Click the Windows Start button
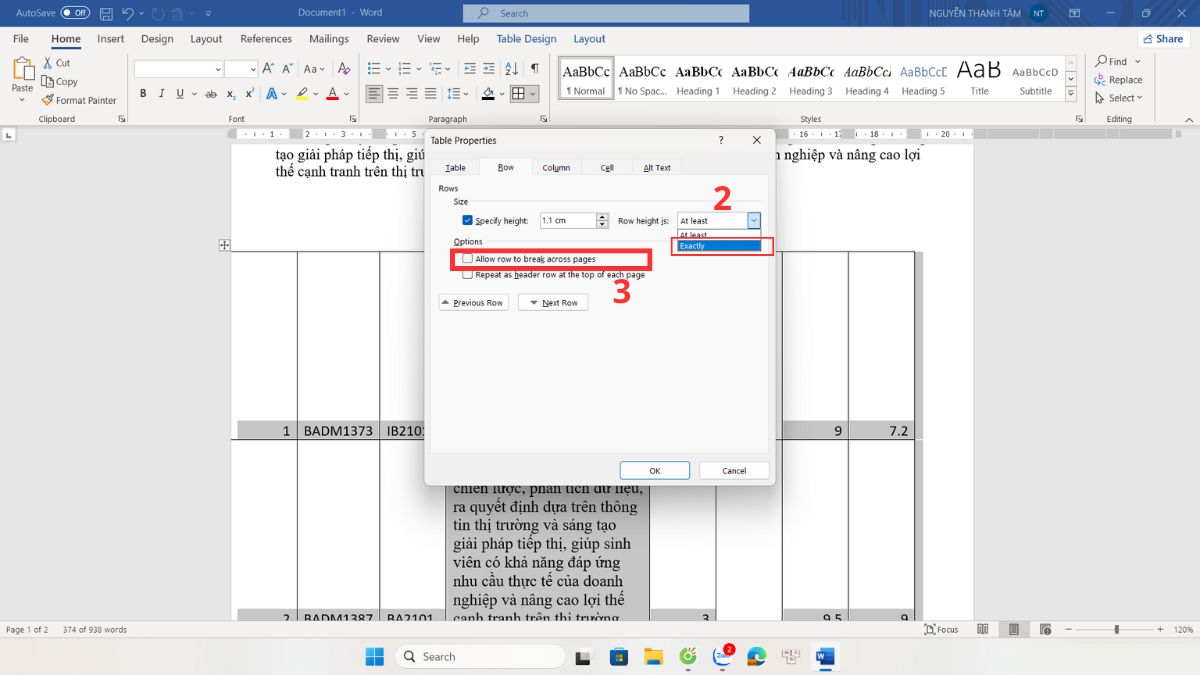 coord(374,656)
